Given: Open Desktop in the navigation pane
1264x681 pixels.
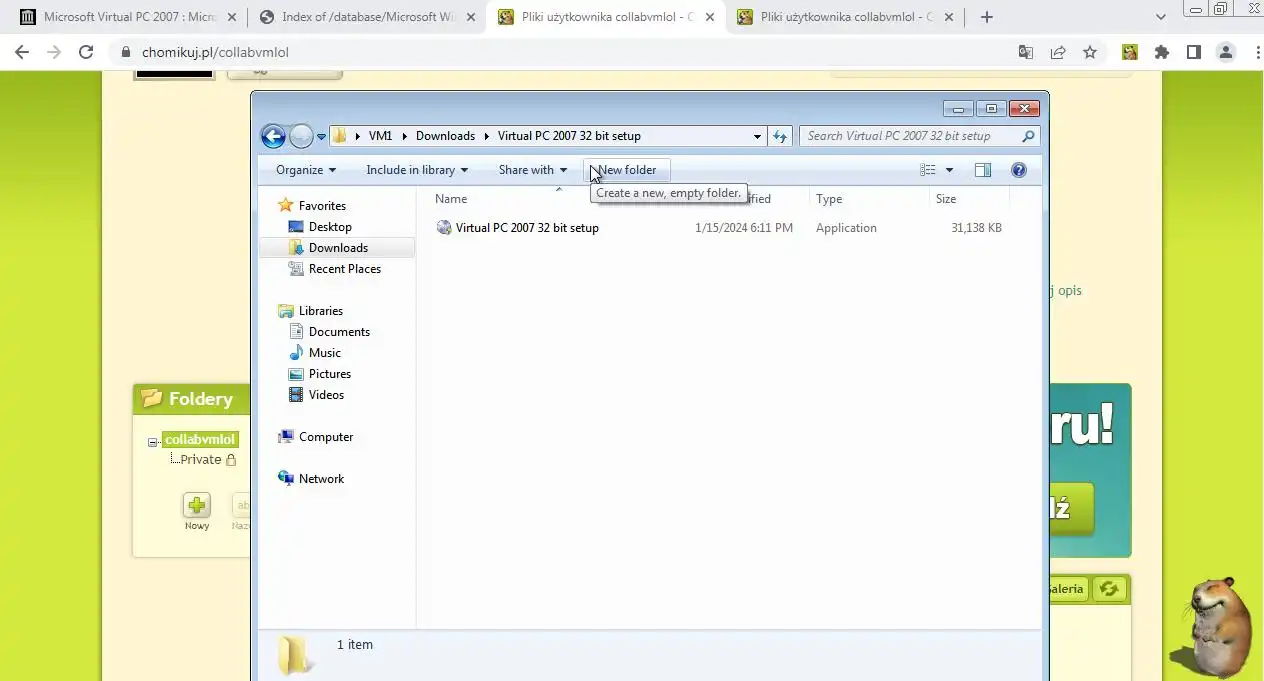Looking at the screenshot, I should pyautogui.click(x=330, y=227).
